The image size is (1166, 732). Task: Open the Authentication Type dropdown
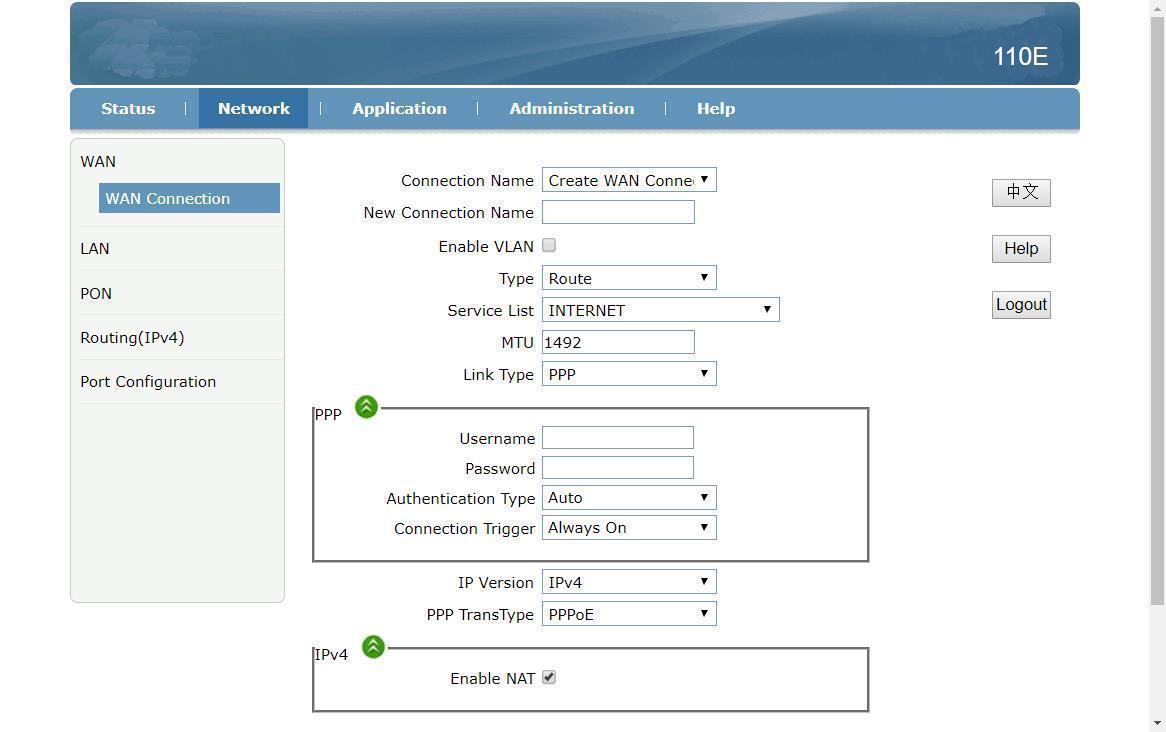(x=629, y=498)
